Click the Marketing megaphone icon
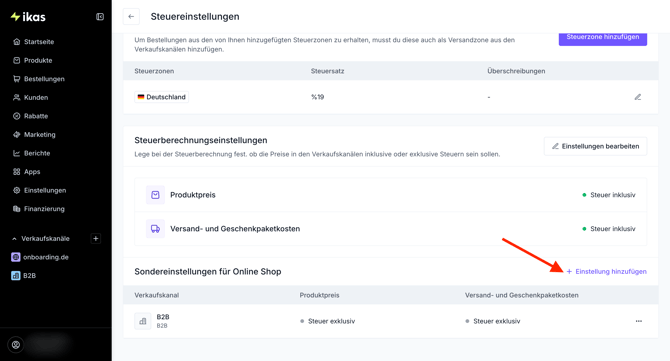670x361 pixels. (17, 135)
